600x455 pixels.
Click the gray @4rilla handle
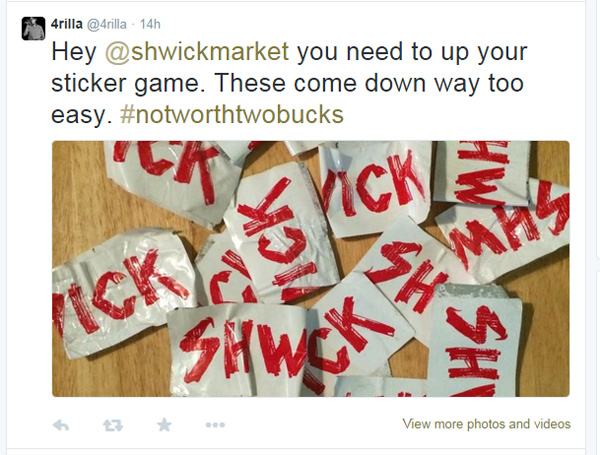(107, 24)
